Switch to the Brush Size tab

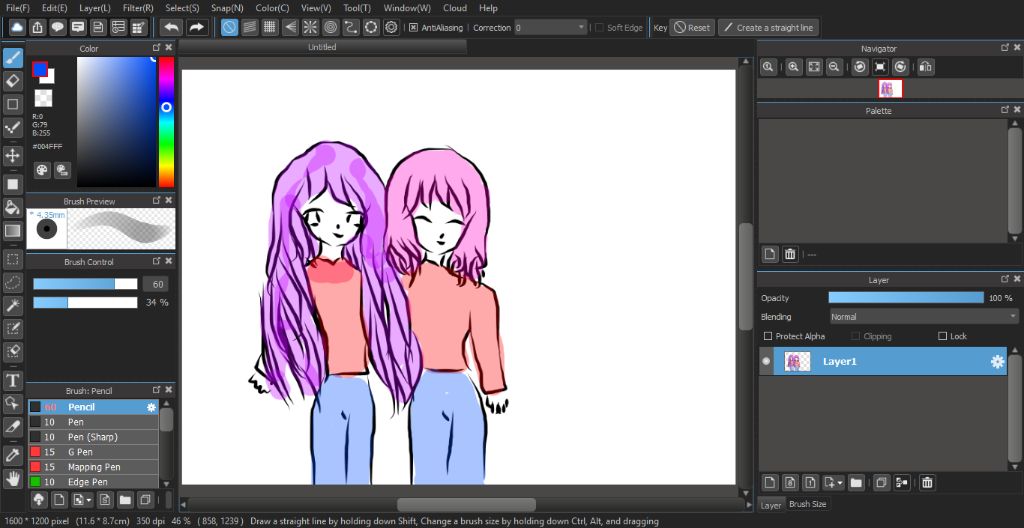[808, 504]
